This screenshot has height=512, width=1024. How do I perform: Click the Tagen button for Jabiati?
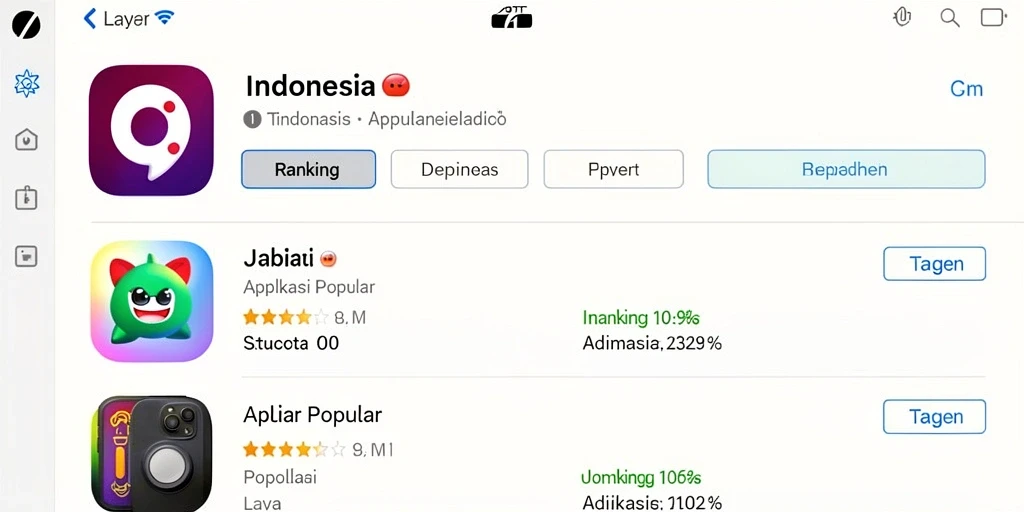[x=935, y=264]
